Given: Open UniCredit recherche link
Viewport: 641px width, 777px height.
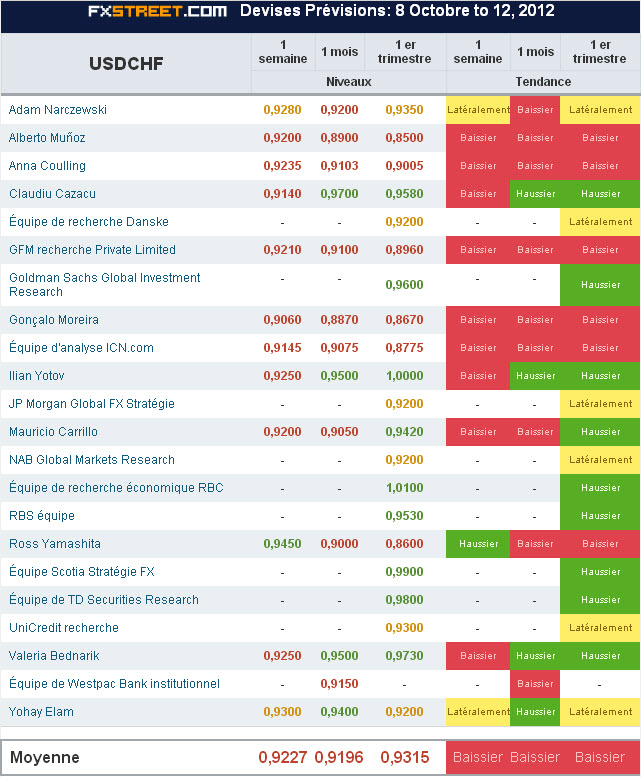Looking at the screenshot, I should point(63,628).
